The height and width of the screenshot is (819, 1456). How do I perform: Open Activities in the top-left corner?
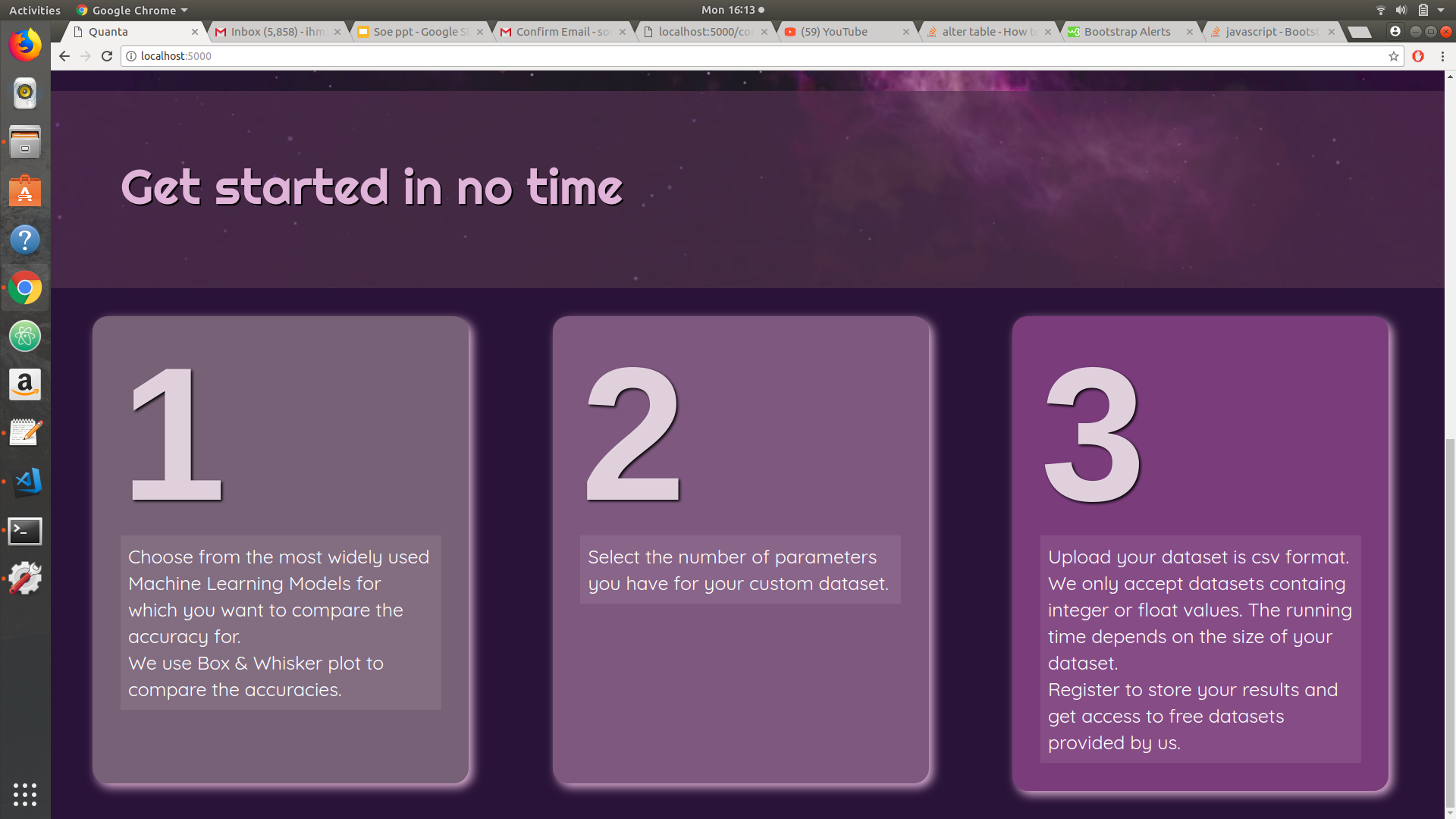click(34, 10)
